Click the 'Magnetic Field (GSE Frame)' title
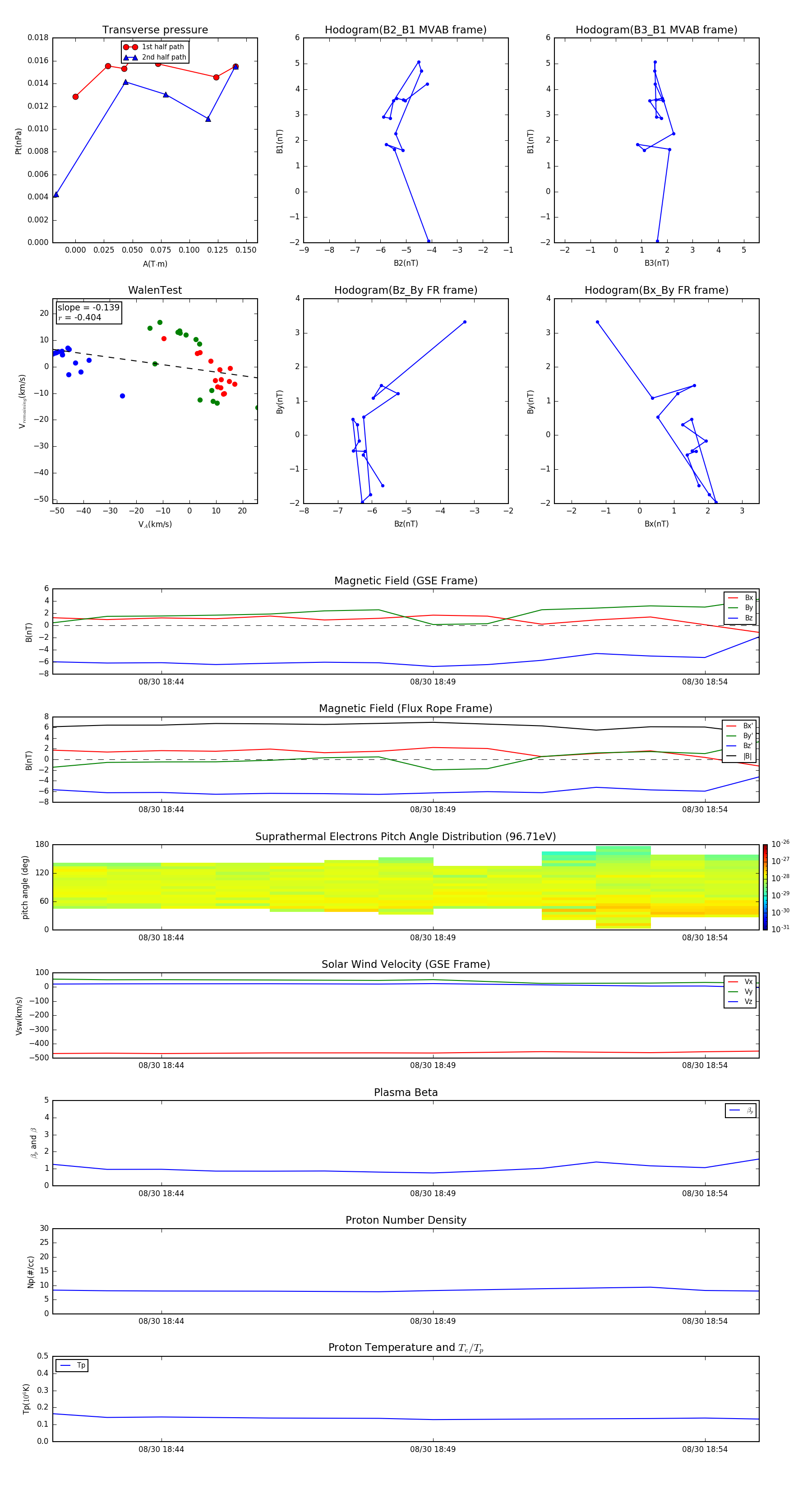This screenshot has width=812, height=1489. pos(406,581)
